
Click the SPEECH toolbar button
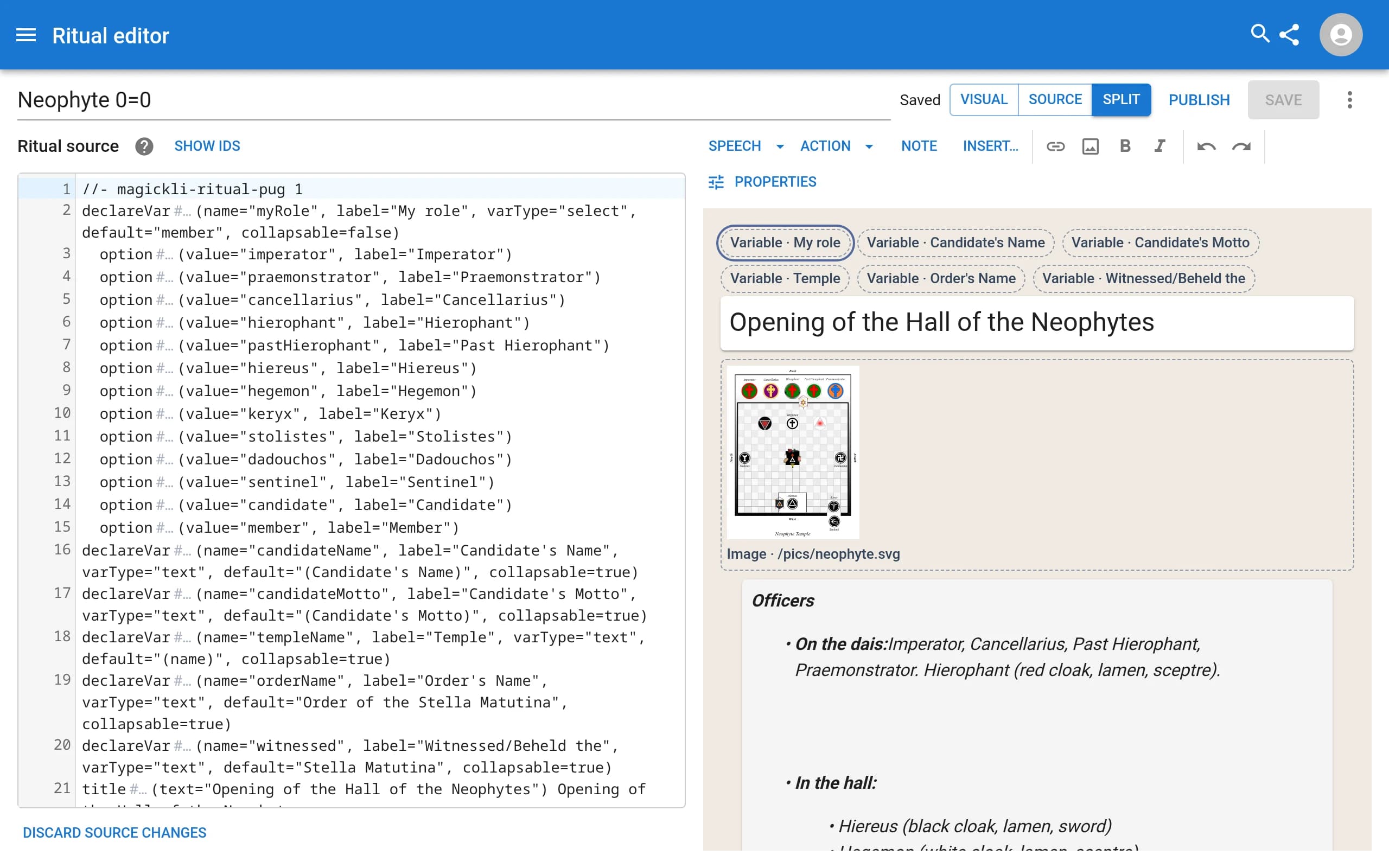pyautogui.click(x=735, y=146)
